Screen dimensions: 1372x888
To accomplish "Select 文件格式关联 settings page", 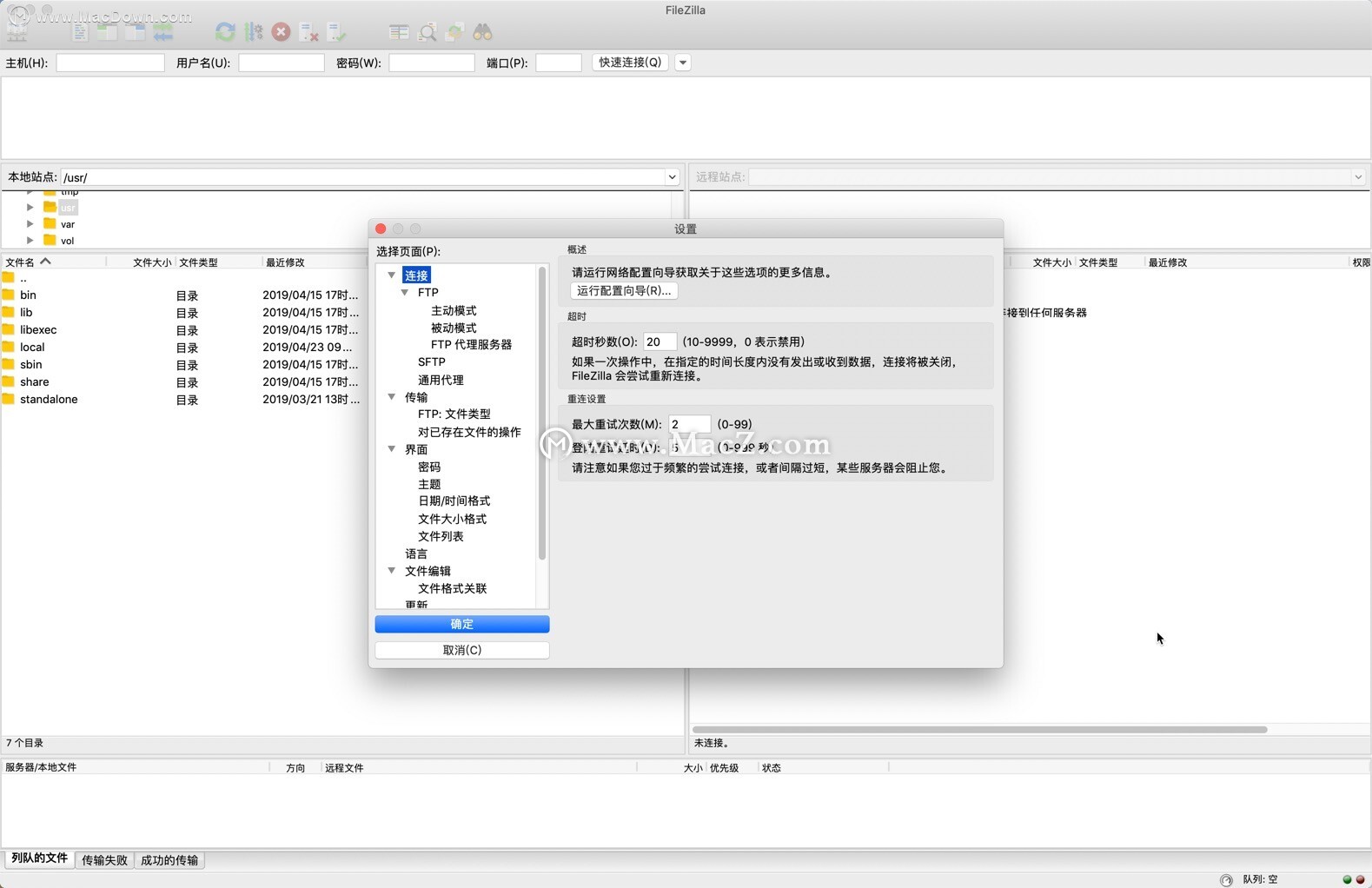I will 452,588.
